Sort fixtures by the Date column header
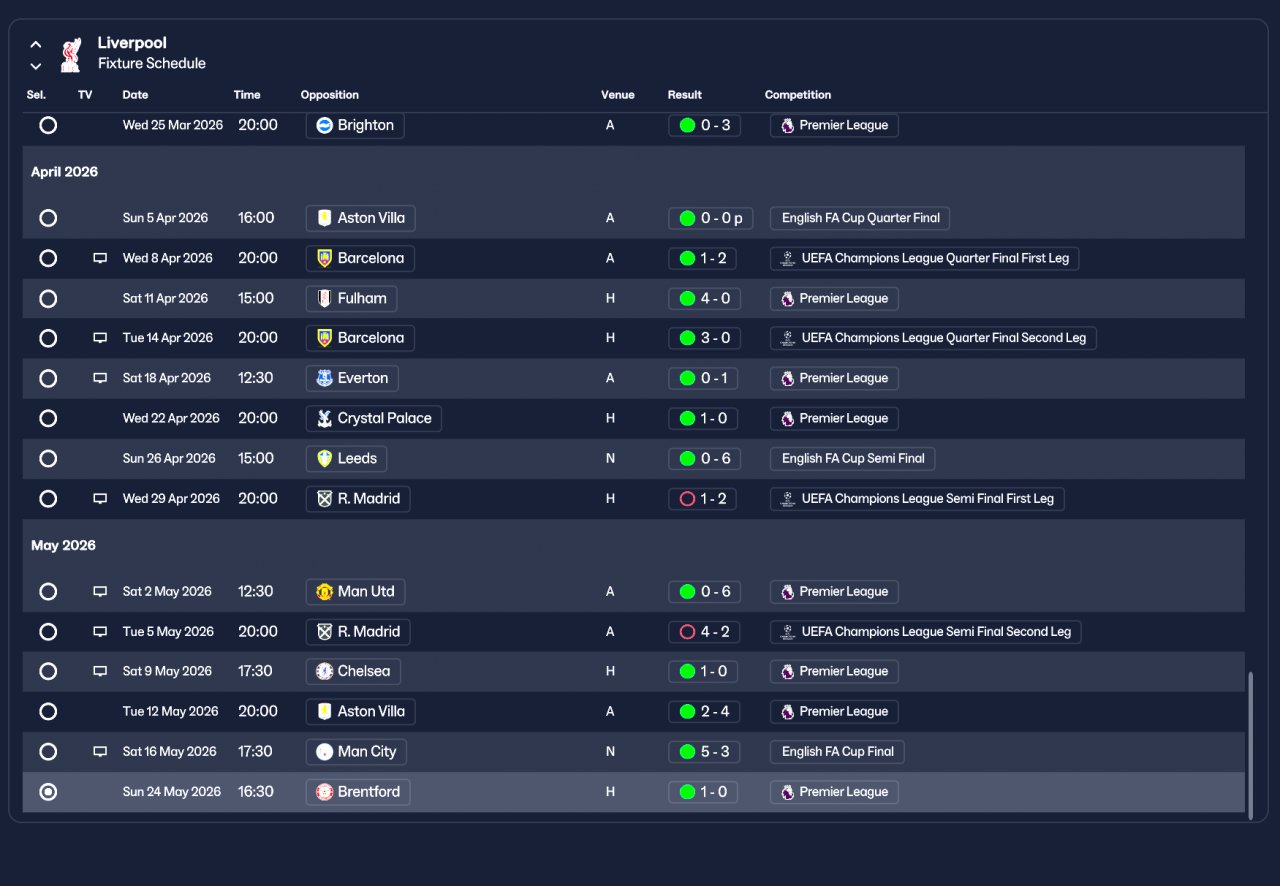This screenshot has width=1280, height=886. coord(135,95)
